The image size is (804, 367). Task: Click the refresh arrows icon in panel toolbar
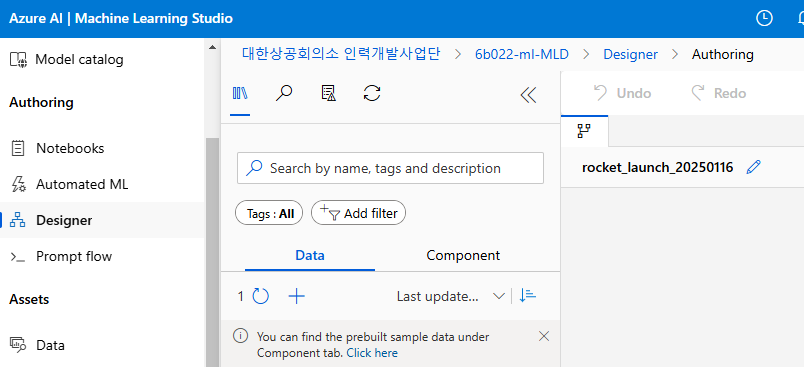[x=372, y=93]
